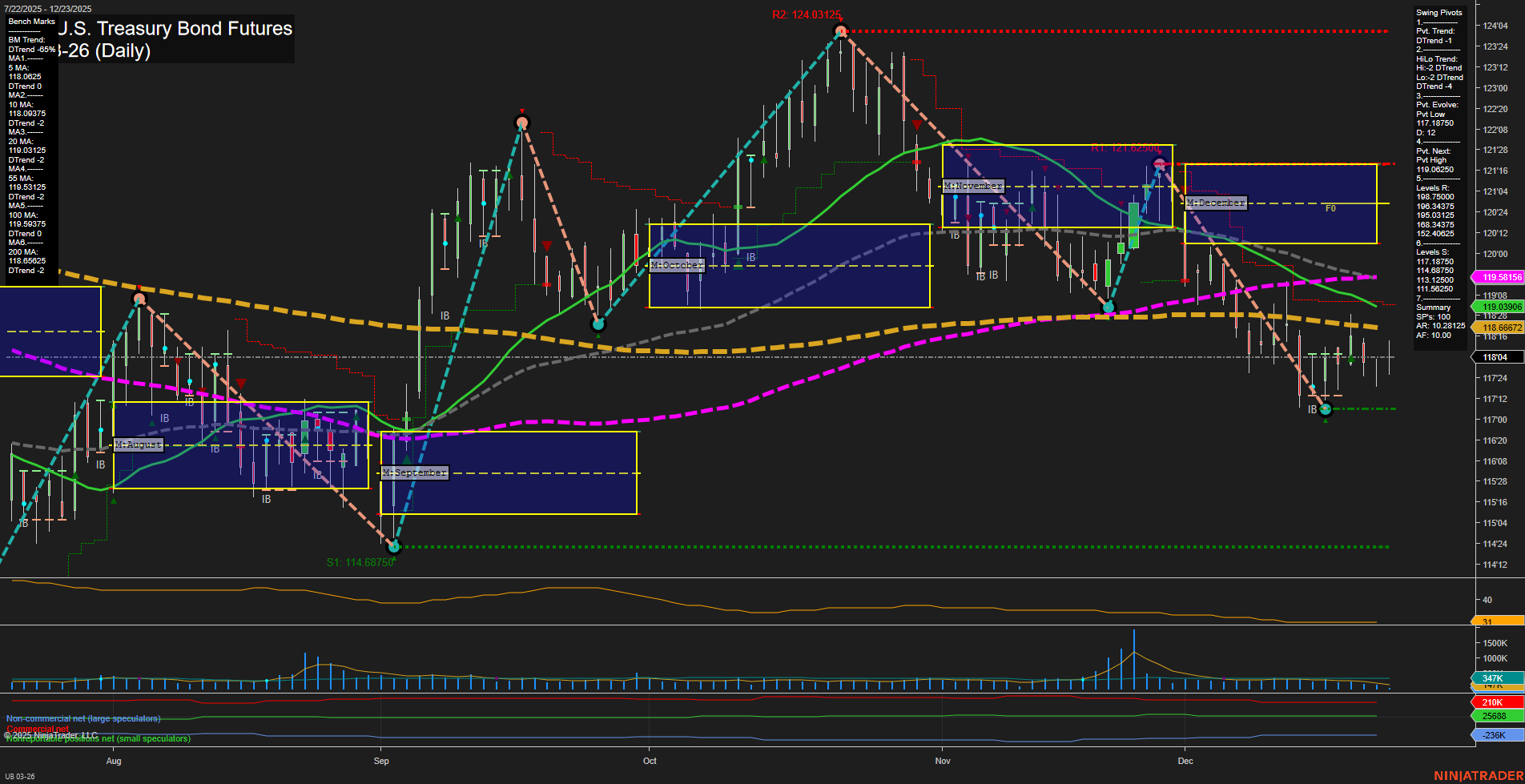Click the M:September session label
This screenshot has width=1525, height=784.
point(414,472)
